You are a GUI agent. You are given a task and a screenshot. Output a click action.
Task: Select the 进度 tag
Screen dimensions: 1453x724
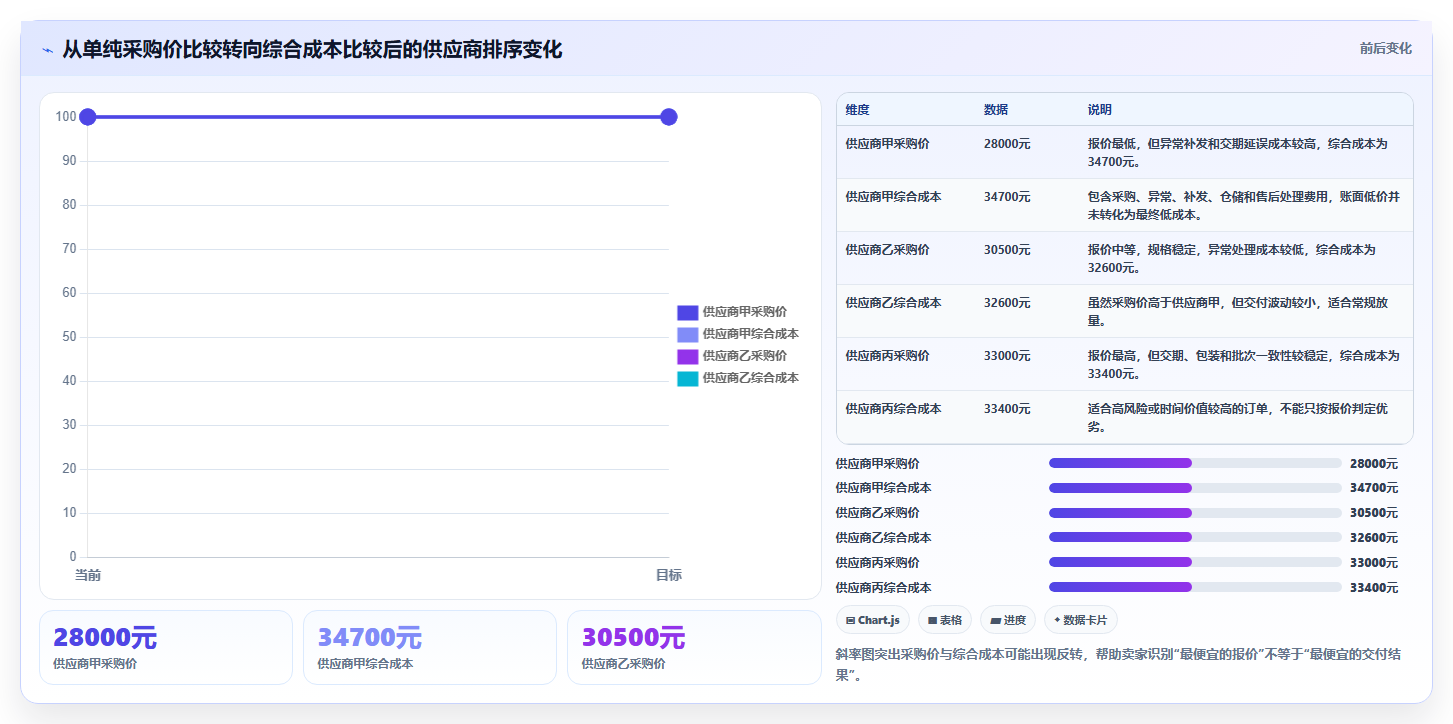click(x=1008, y=620)
